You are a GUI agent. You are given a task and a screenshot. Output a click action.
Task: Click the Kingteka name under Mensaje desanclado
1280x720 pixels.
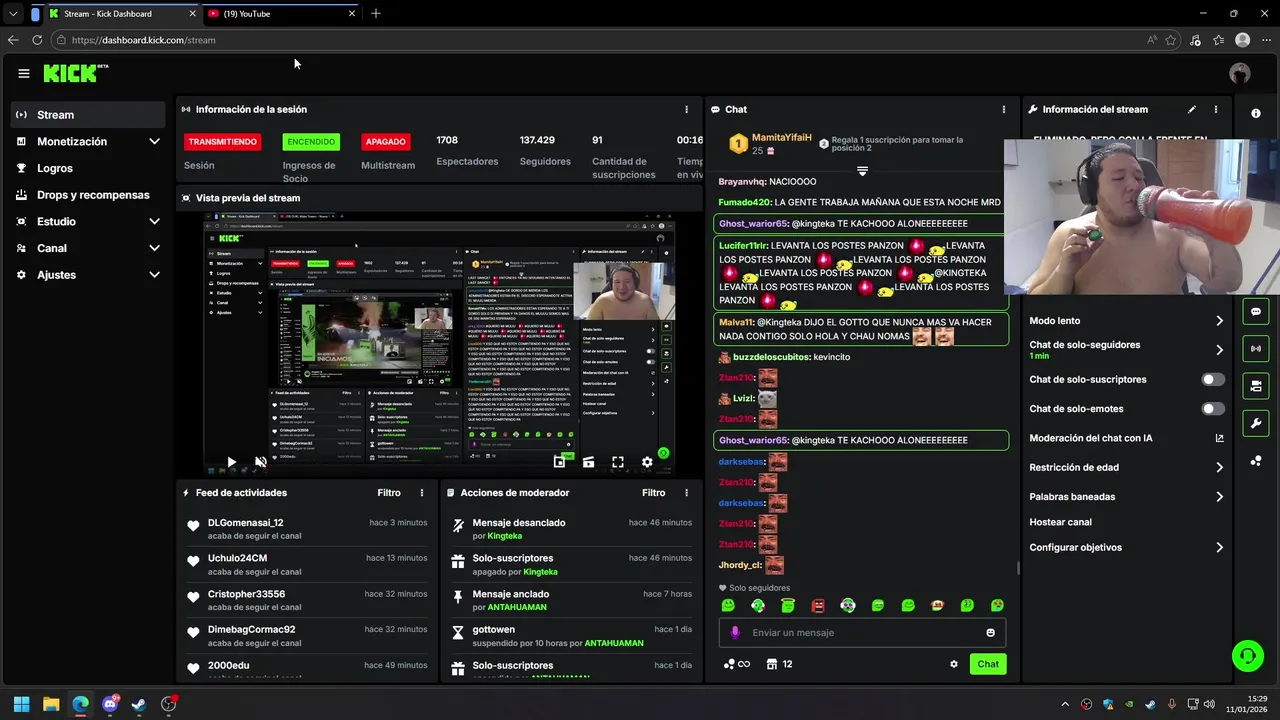(x=505, y=536)
